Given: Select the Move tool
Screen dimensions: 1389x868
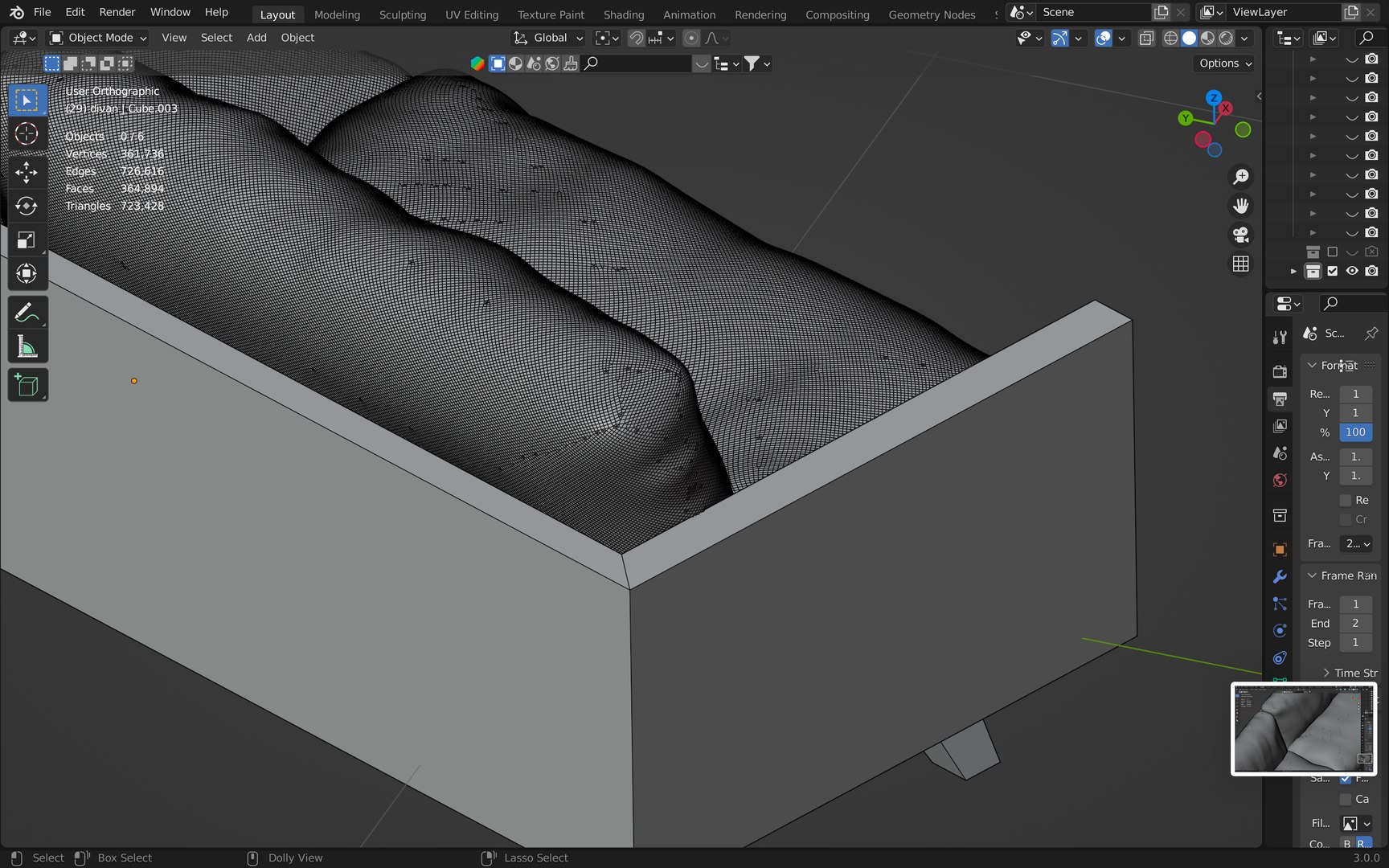Looking at the screenshot, I should pos(27,173).
